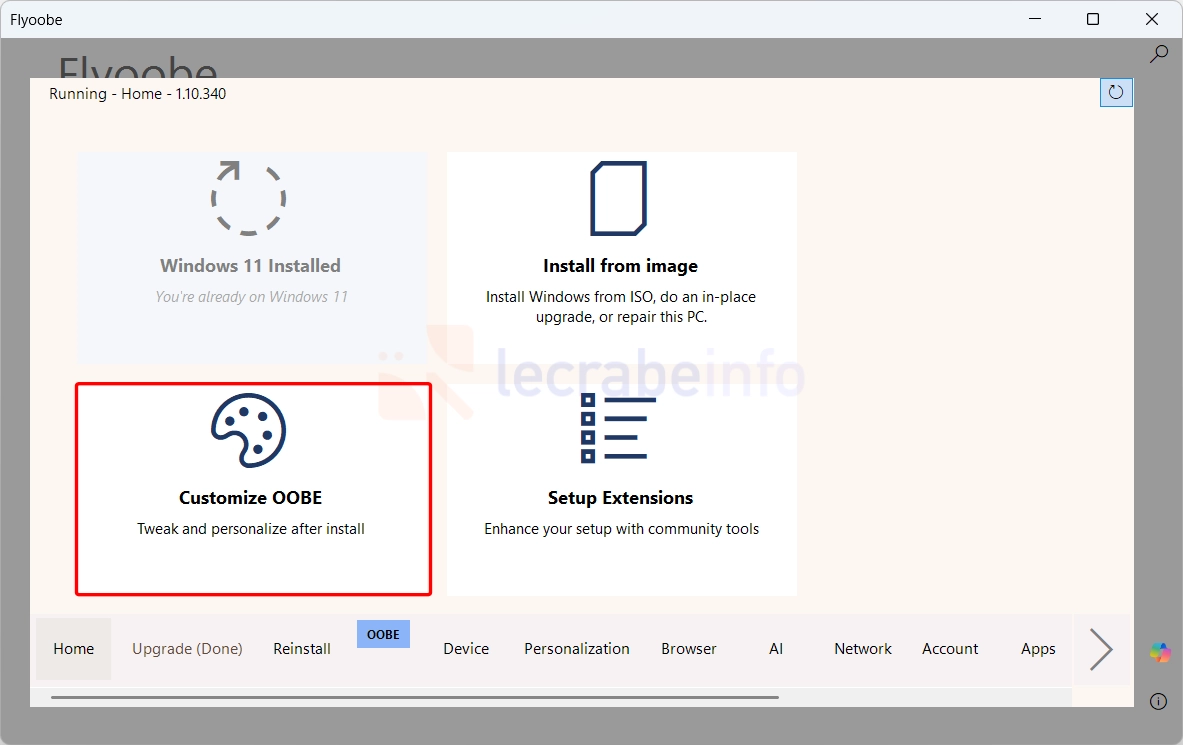Open the search magnifier icon
Image resolution: width=1183 pixels, height=745 pixels.
[1158, 54]
